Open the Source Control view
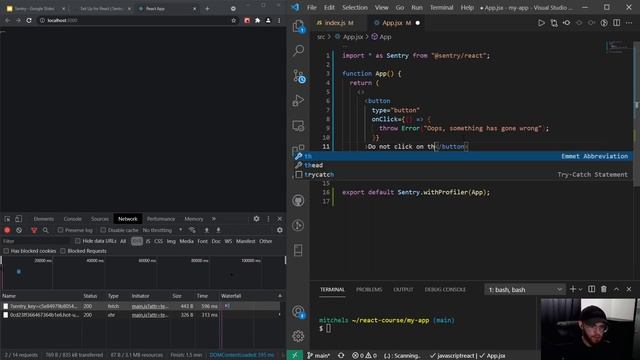 (298, 76)
